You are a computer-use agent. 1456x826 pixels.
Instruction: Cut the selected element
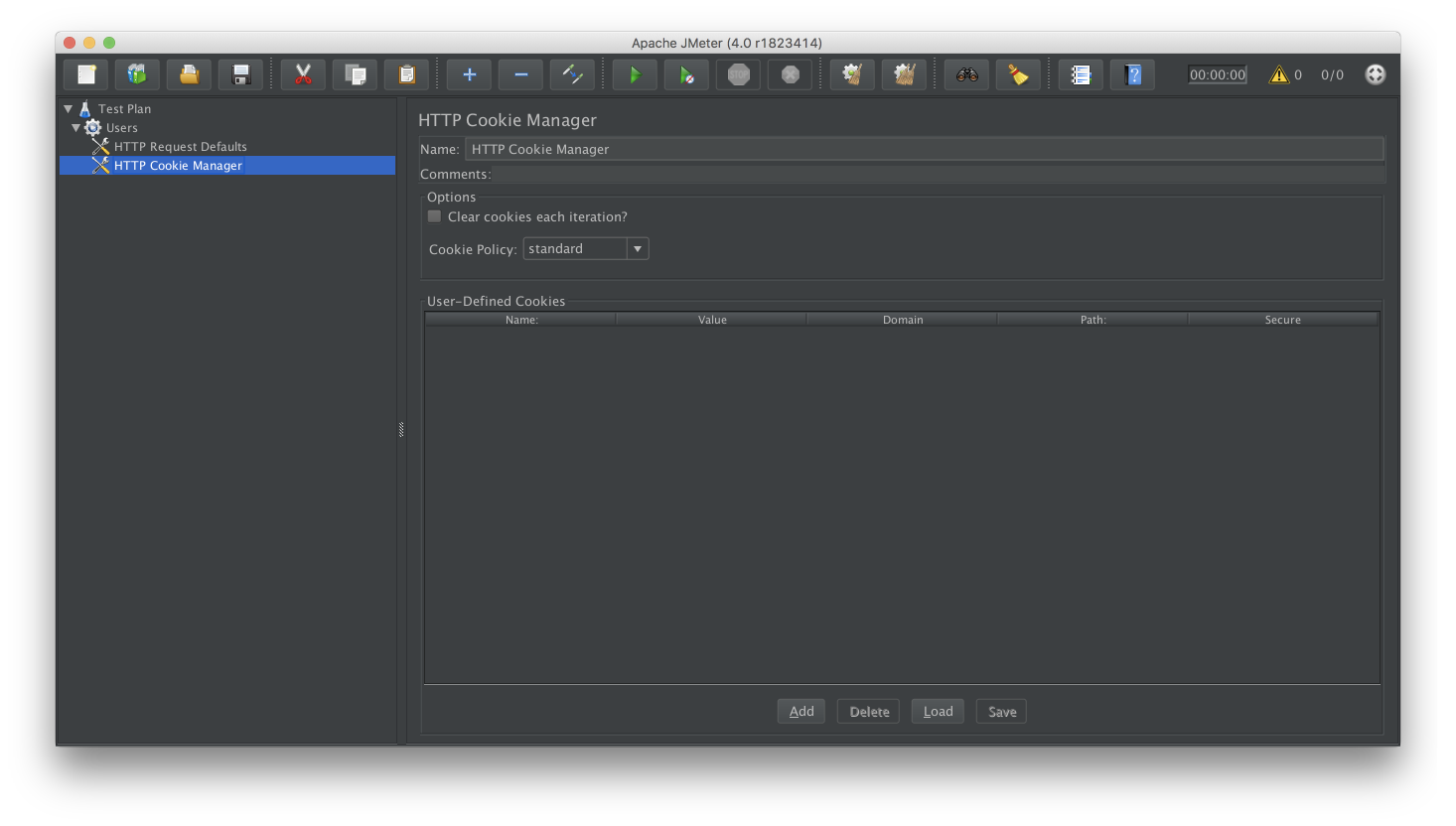click(x=303, y=74)
